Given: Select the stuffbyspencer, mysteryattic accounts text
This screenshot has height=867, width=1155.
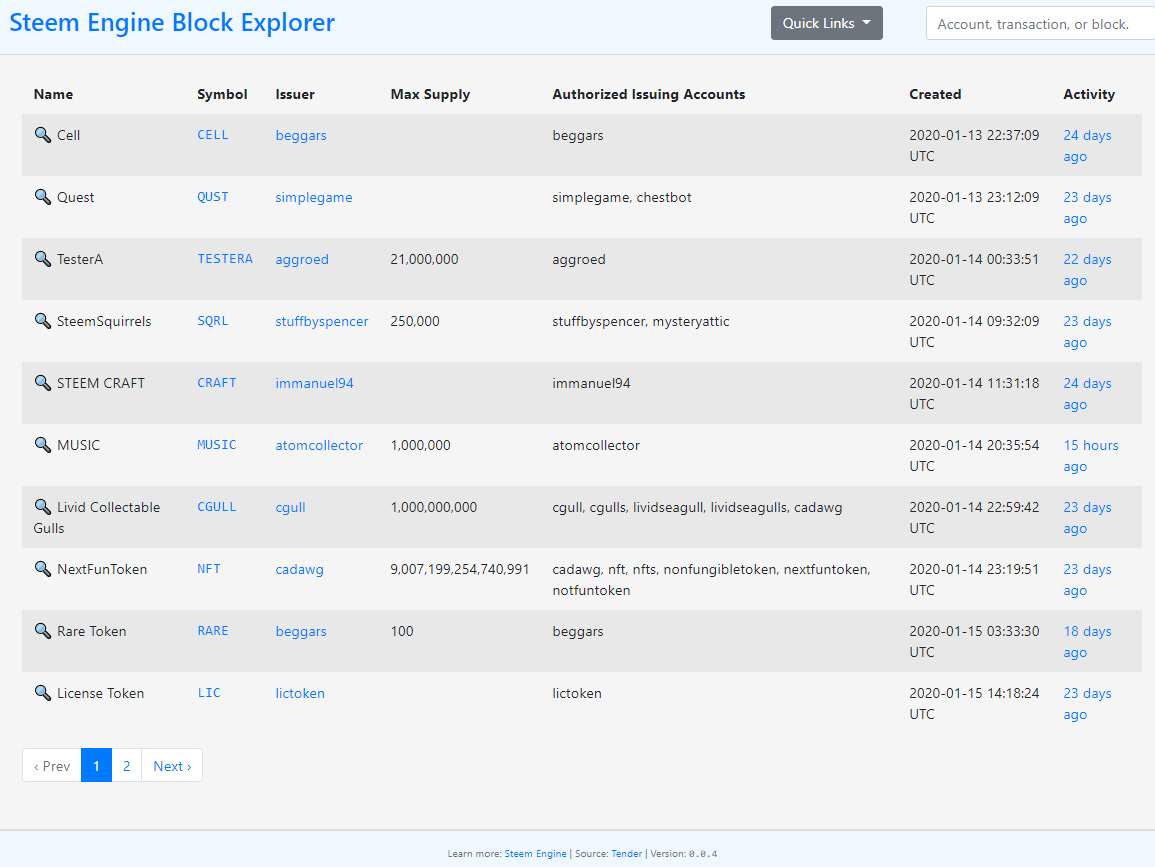Looking at the screenshot, I should click(641, 321).
